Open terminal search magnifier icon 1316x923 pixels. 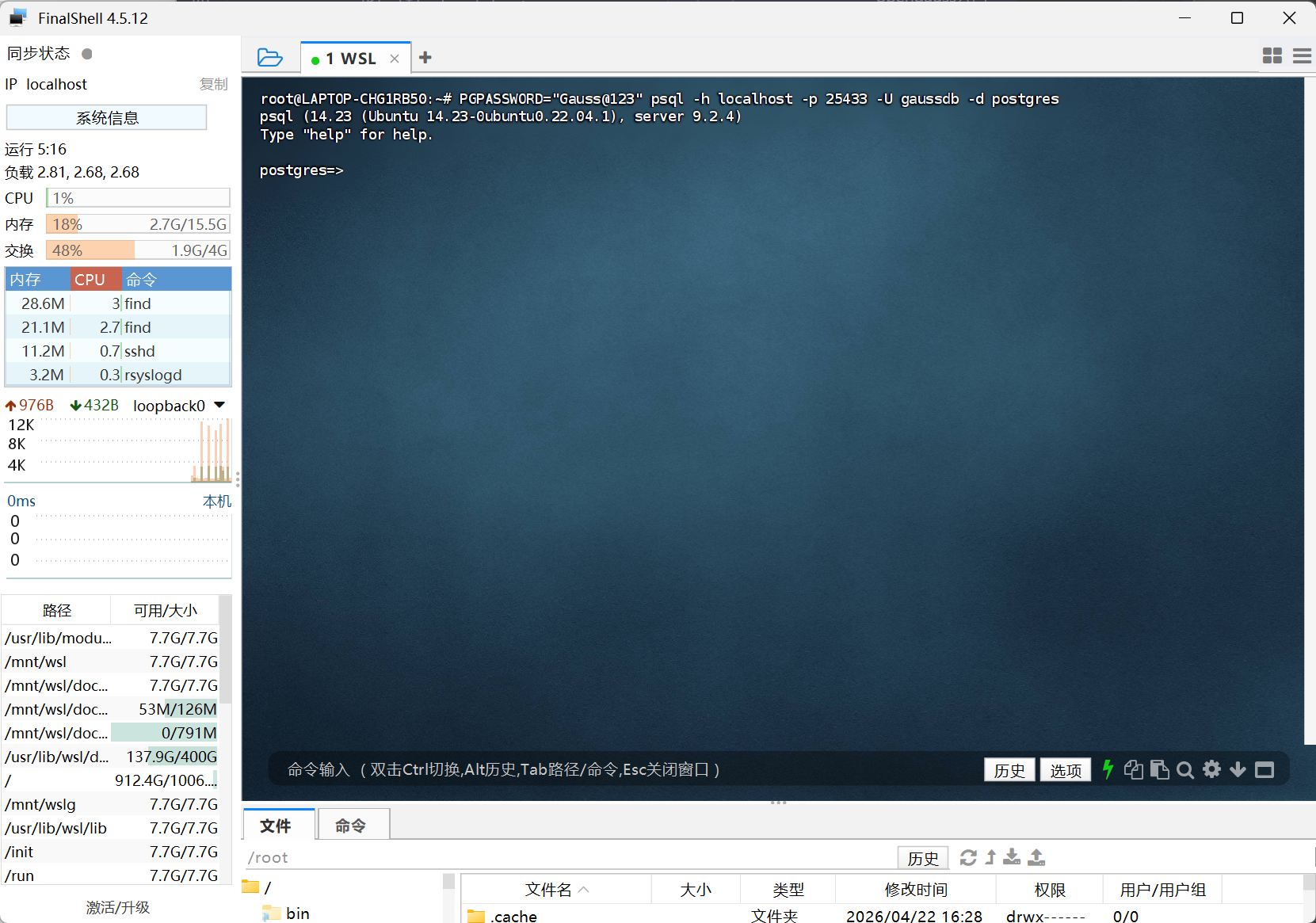1185,770
